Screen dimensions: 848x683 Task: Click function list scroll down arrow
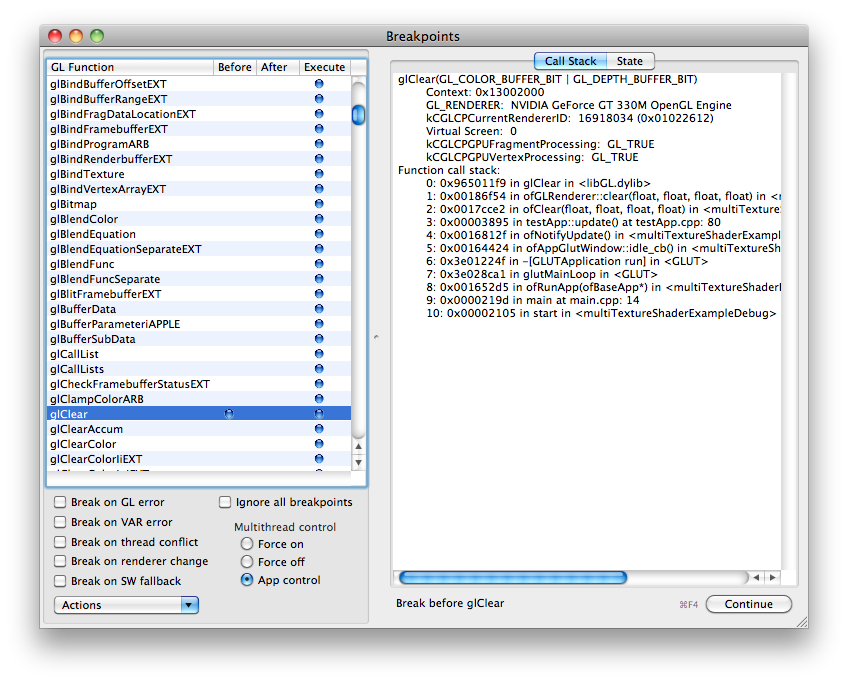[x=359, y=463]
